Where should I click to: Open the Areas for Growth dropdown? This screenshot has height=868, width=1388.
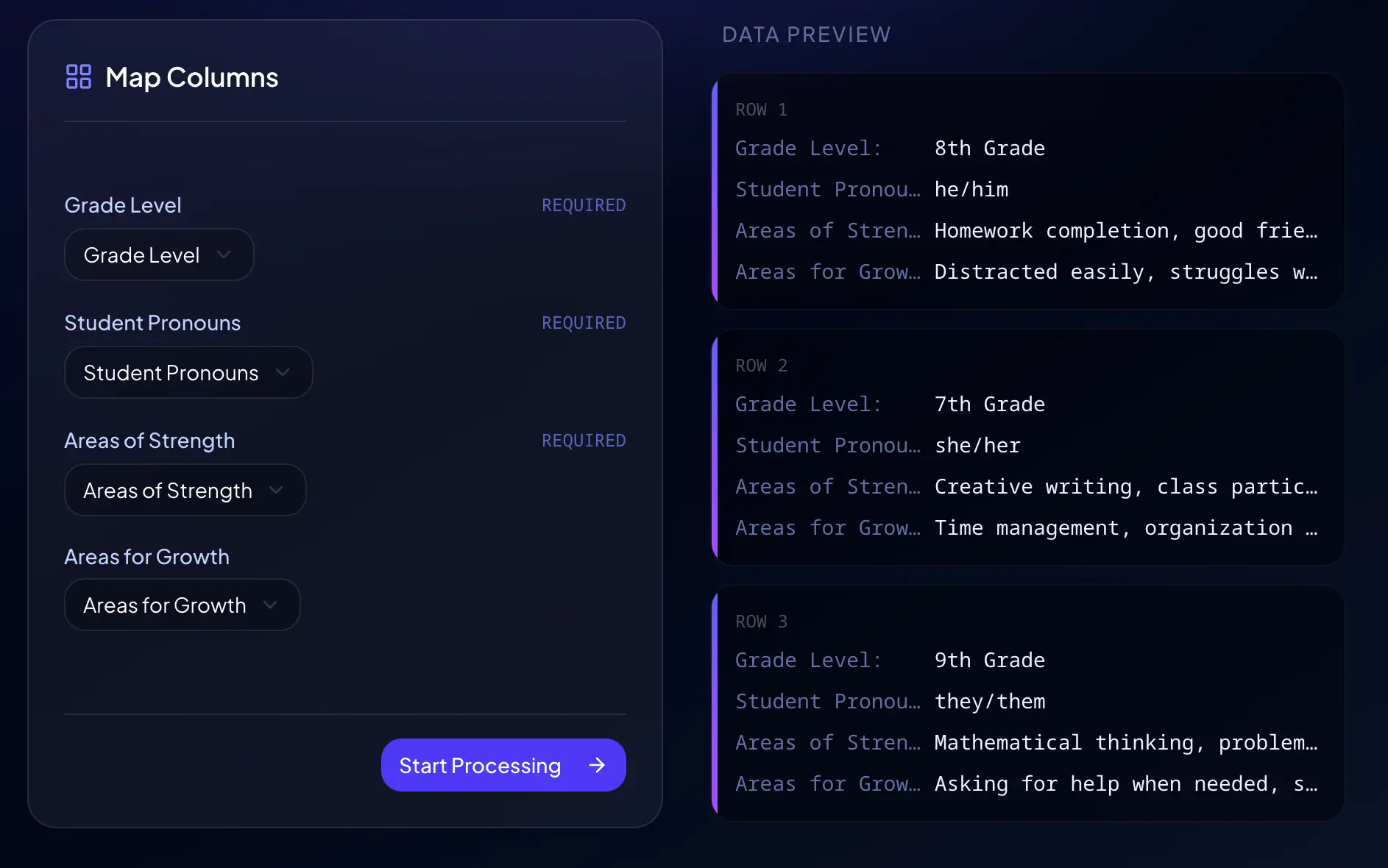[x=181, y=605]
